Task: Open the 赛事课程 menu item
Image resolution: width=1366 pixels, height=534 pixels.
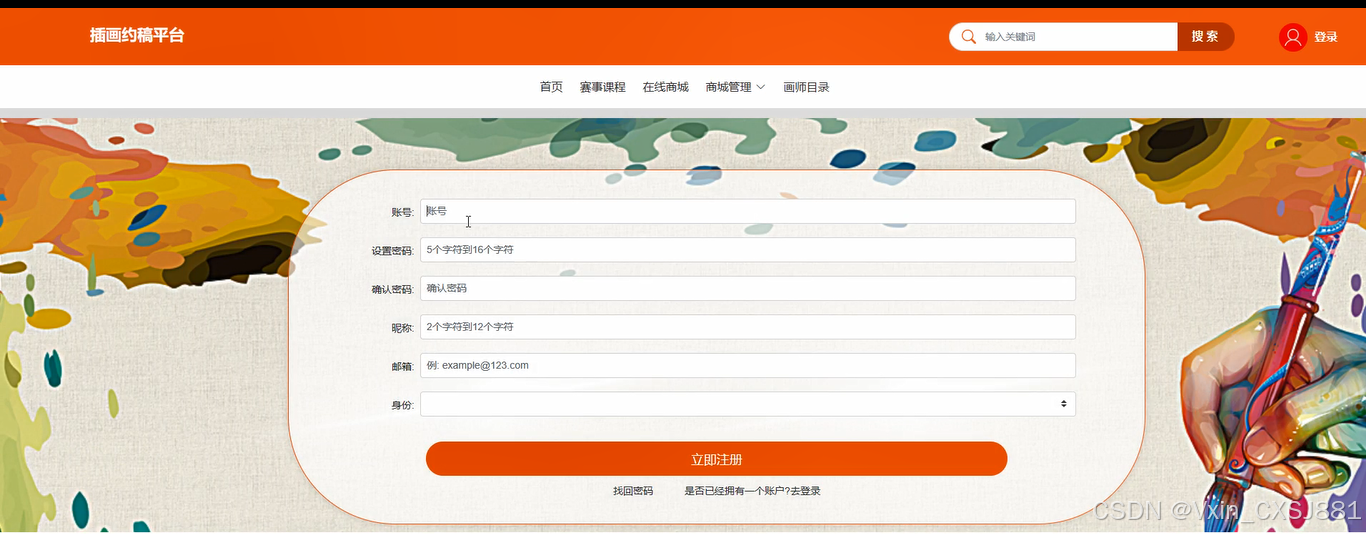Action: click(x=602, y=87)
